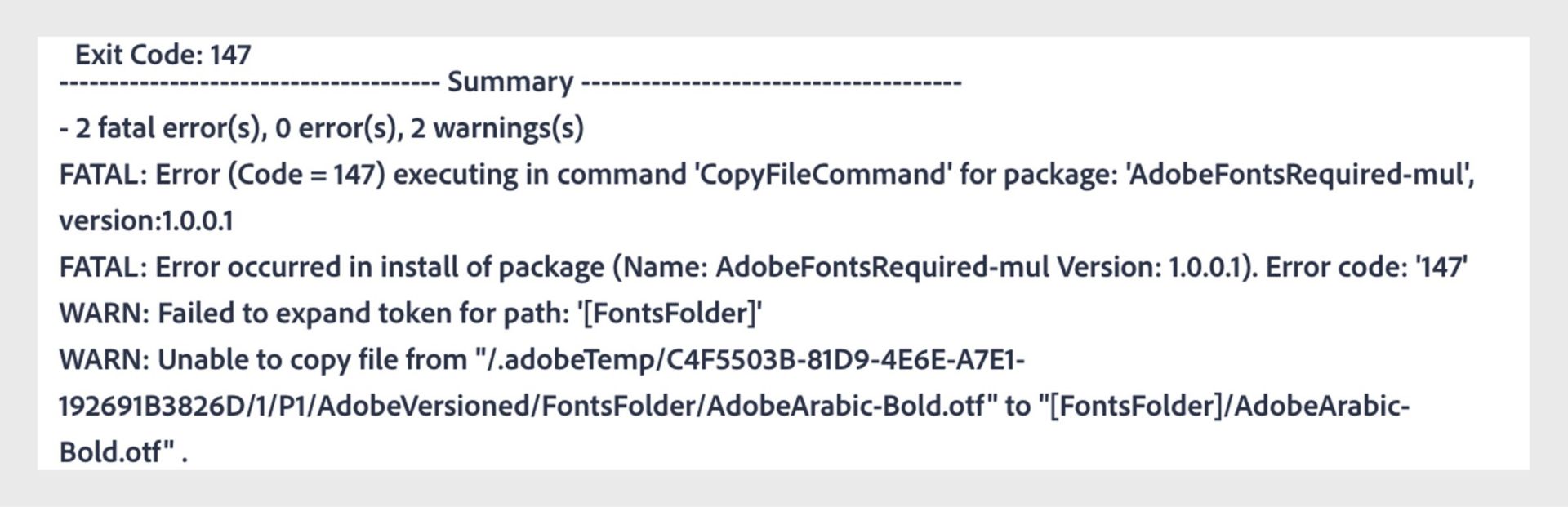
Task: Click the '[FontsFolder]' token in the first warning
Action: [x=670, y=314]
